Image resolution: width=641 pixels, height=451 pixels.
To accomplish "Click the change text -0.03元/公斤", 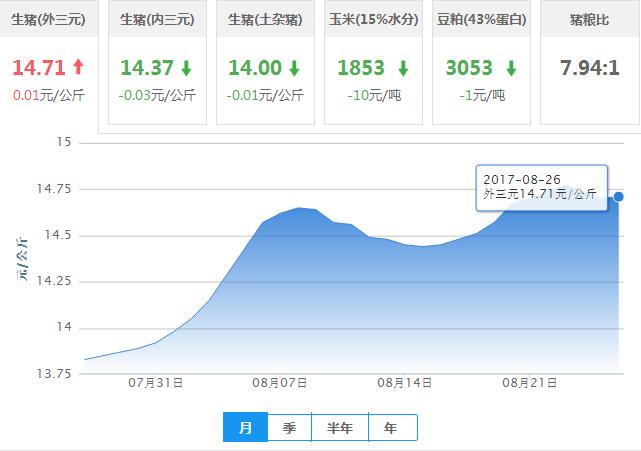I will tap(157, 96).
